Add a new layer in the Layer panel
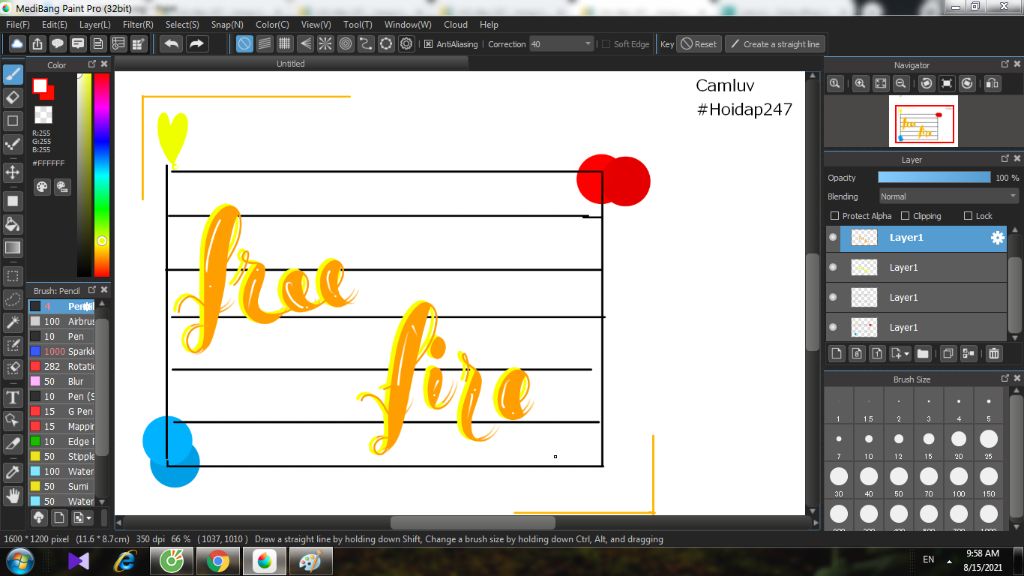 point(837,353)
